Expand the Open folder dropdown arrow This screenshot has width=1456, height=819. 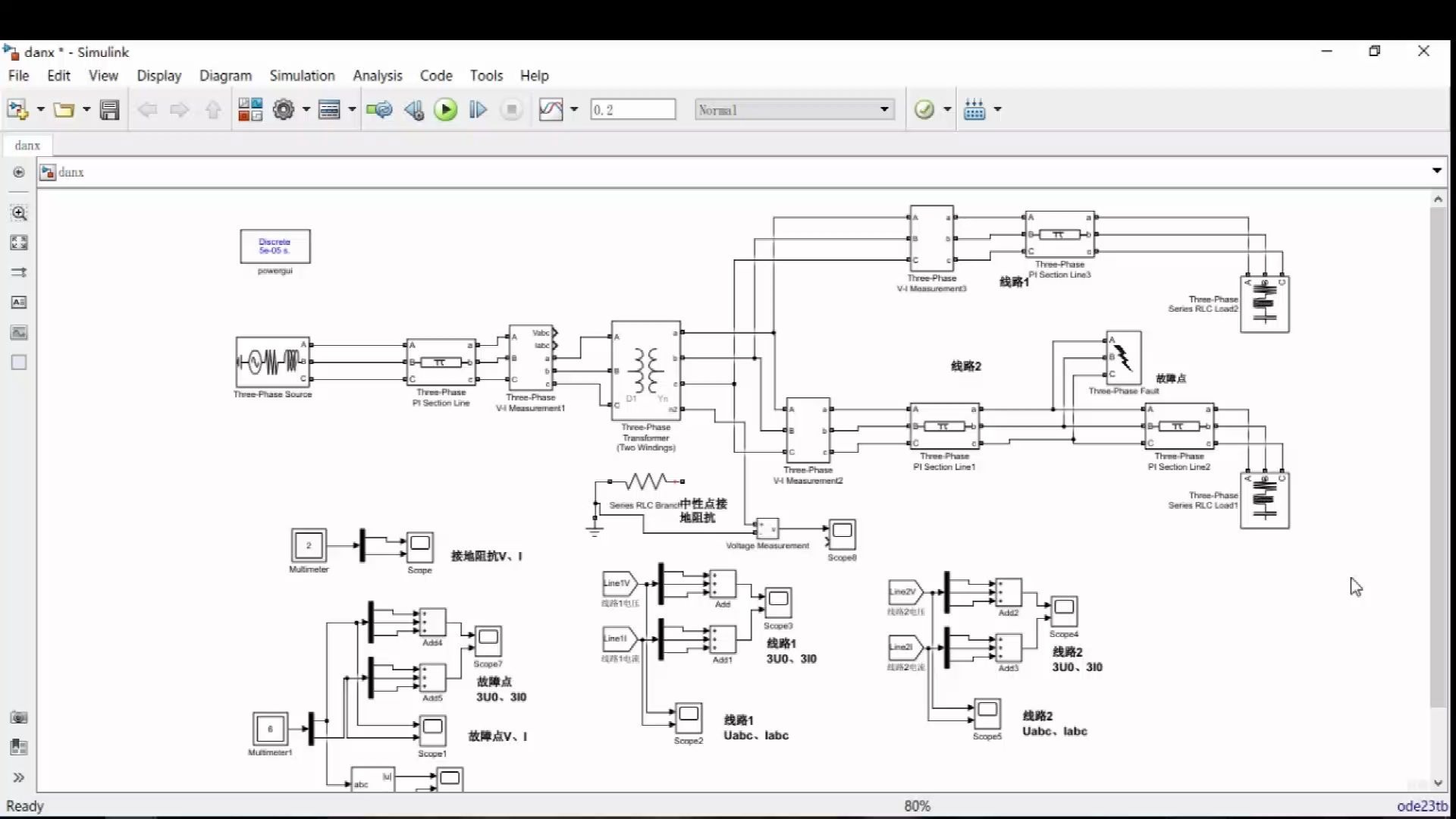click(86, 110)
